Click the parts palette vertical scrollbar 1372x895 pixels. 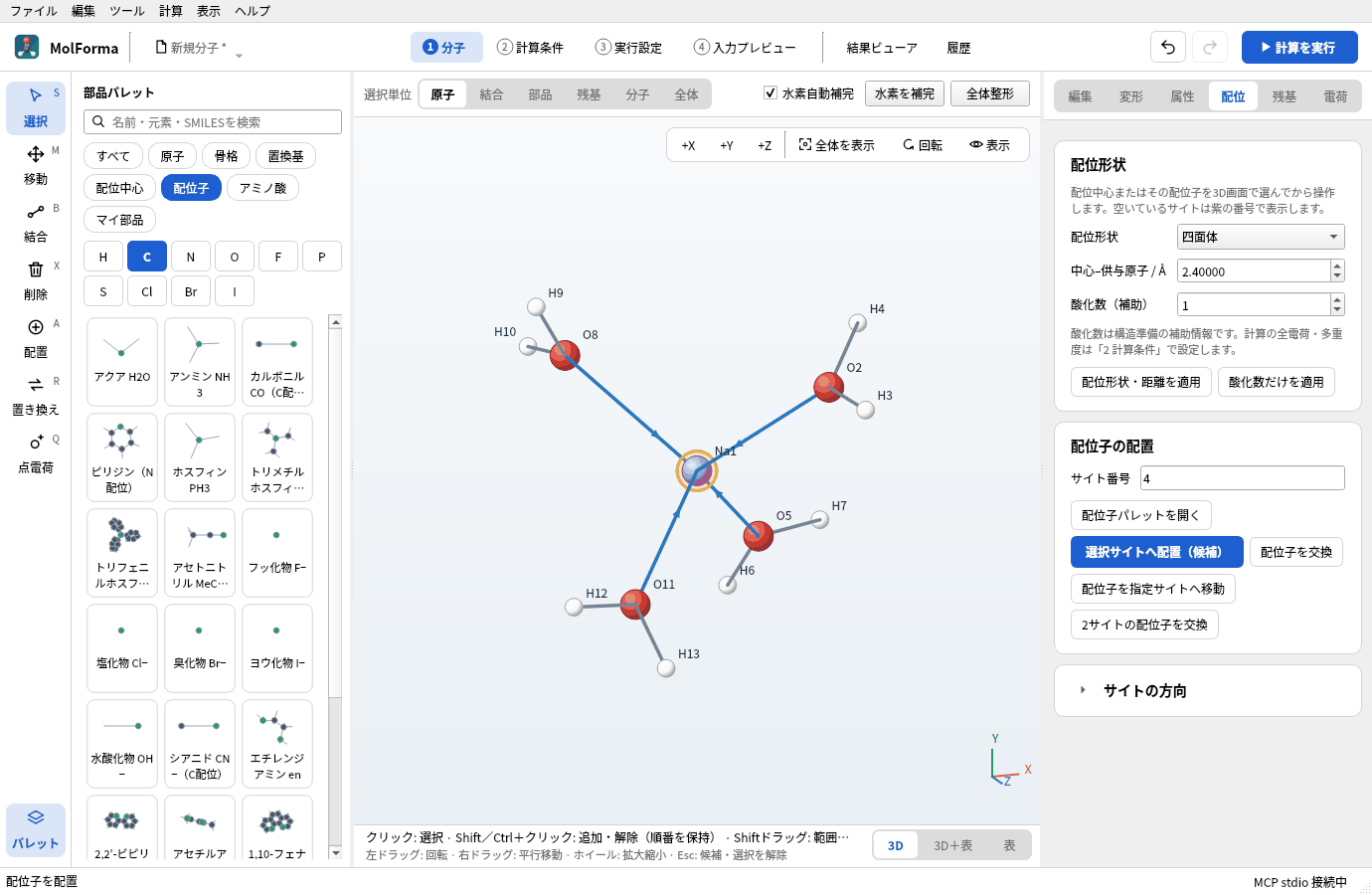tap(336, 587)
